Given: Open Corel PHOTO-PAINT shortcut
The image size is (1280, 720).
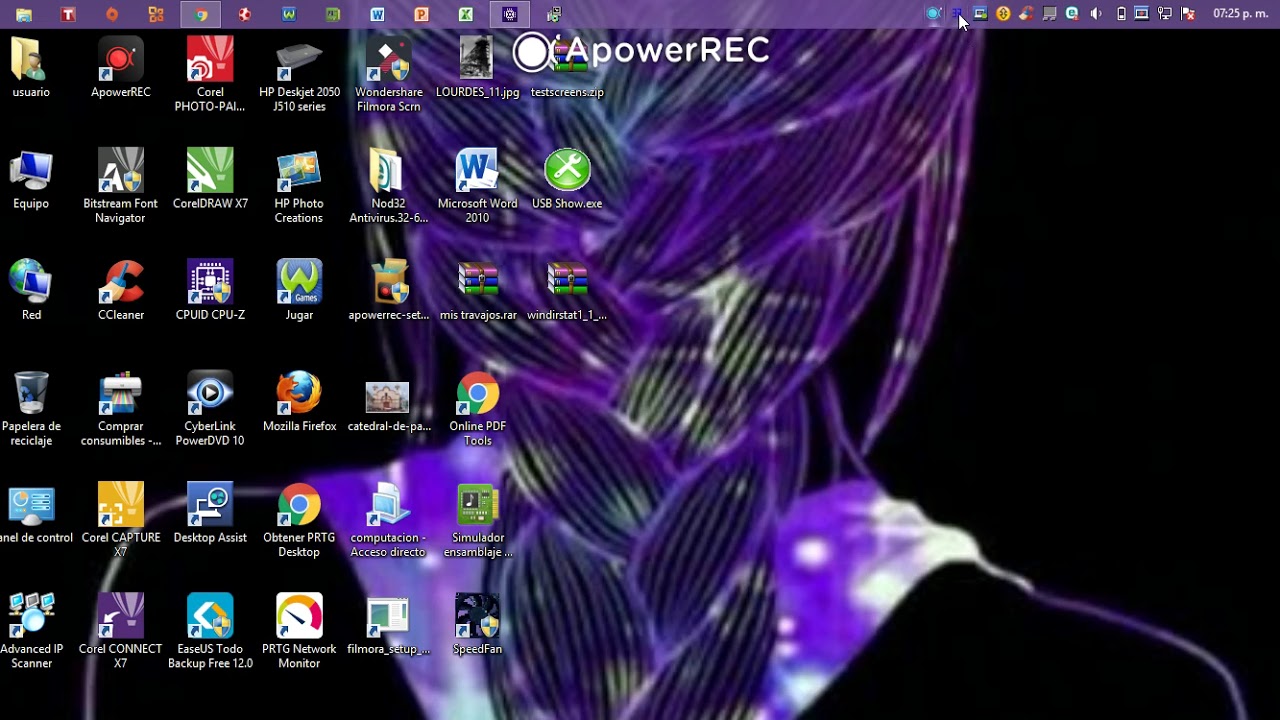Looking at the screenshot, I should [x=210, y=75].
